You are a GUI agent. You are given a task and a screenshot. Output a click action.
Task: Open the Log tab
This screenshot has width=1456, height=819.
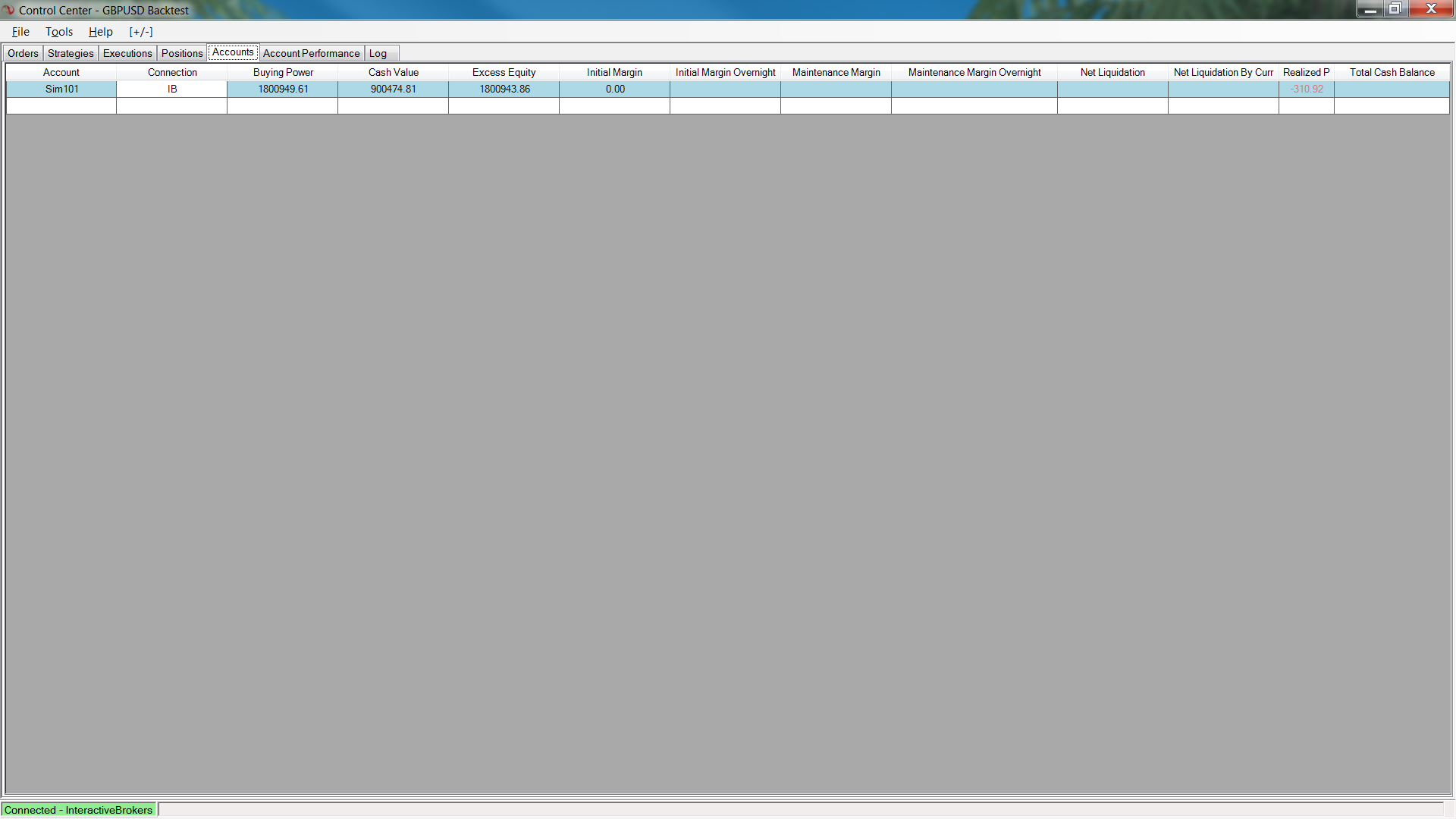[378, 53]
